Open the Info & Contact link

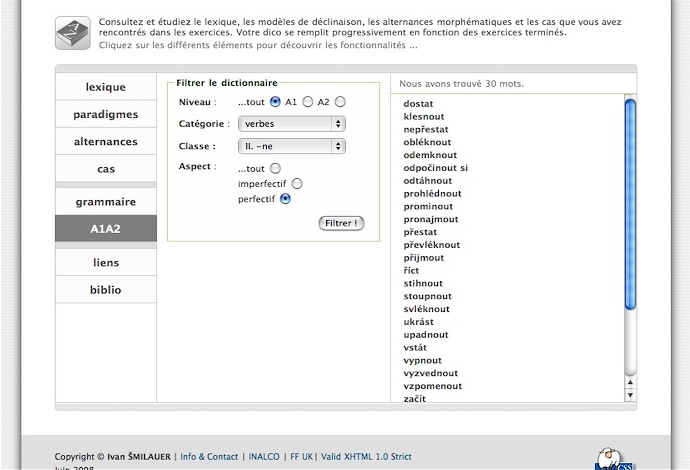(x=209, y=457)
